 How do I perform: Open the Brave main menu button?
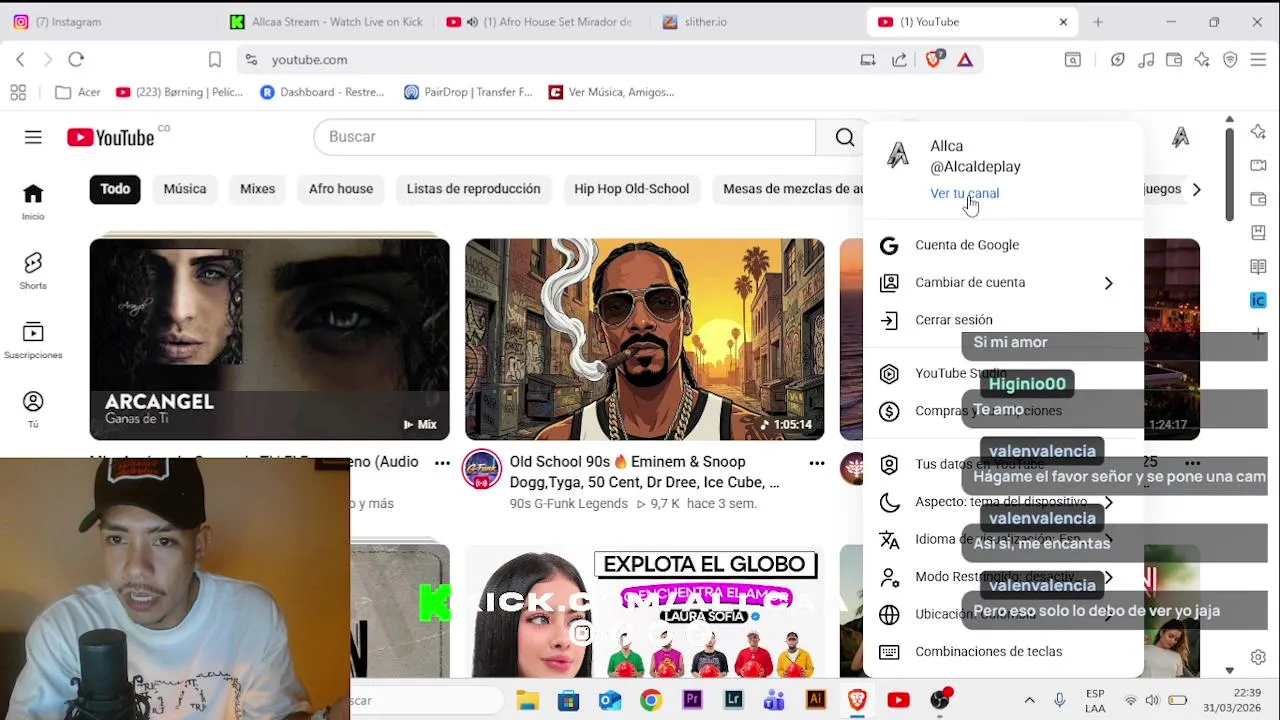coord(1258,60)
